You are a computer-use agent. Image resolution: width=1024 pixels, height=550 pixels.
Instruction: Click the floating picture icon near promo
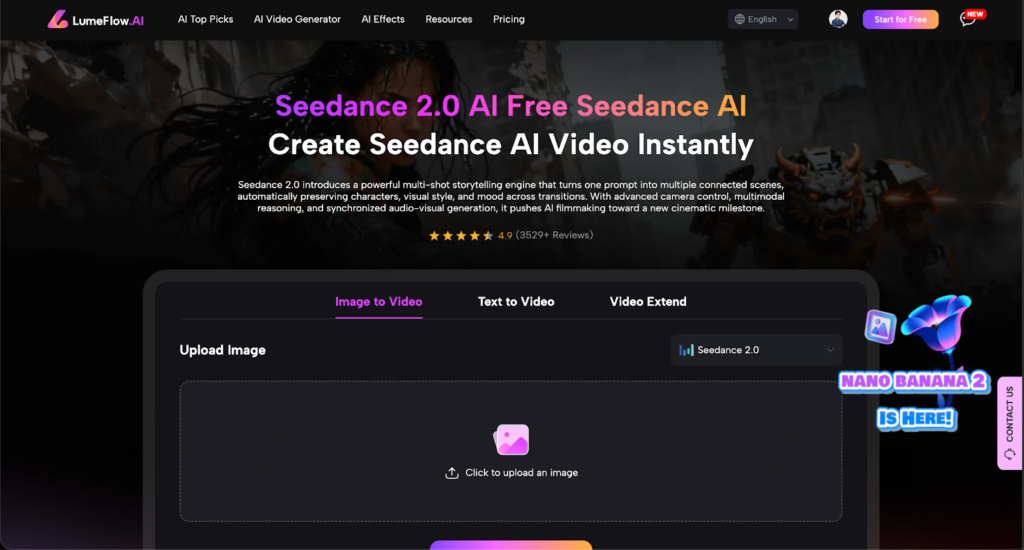click(x=880, y=327)
